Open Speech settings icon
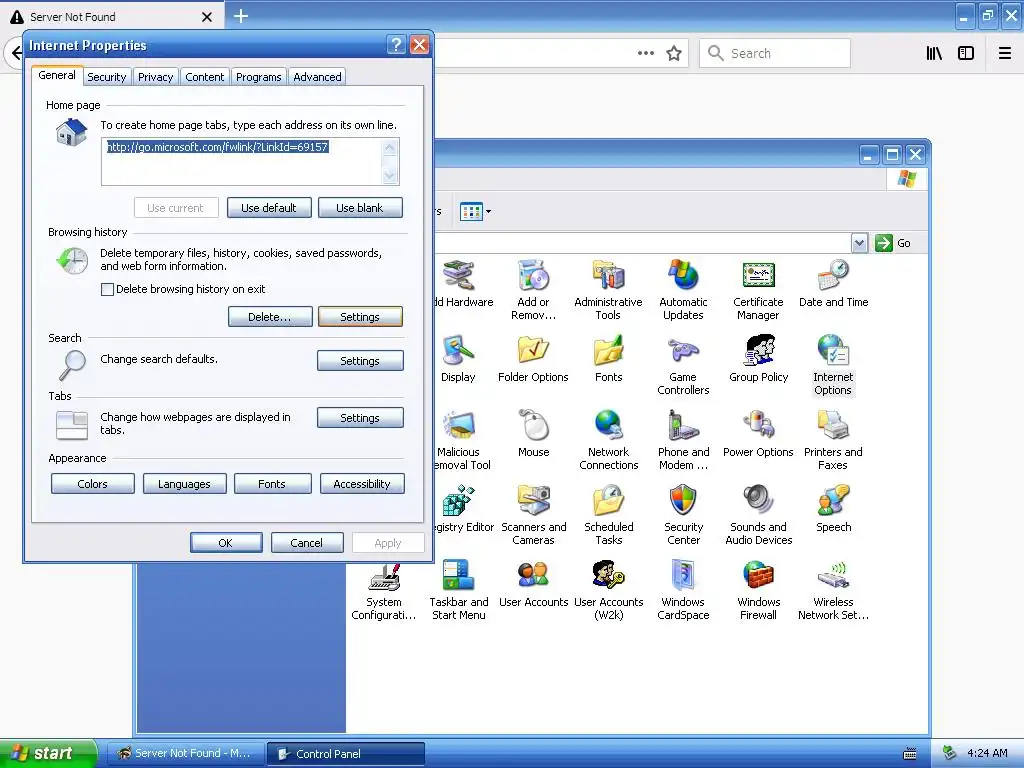The image size is (1024, 768). click(x=833, y=509)
